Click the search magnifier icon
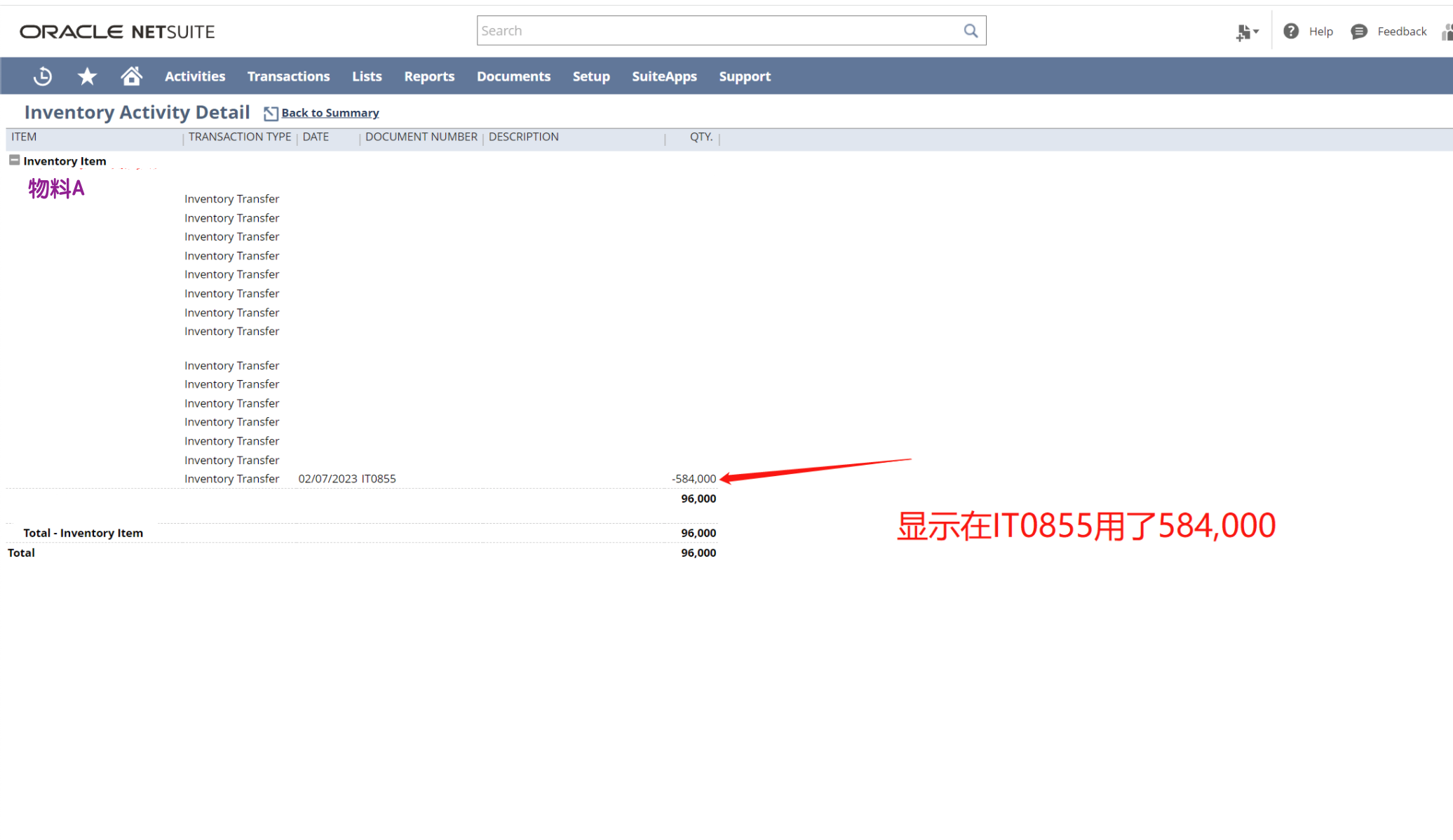Viewport: 1453px width, 840px height. 971,31
